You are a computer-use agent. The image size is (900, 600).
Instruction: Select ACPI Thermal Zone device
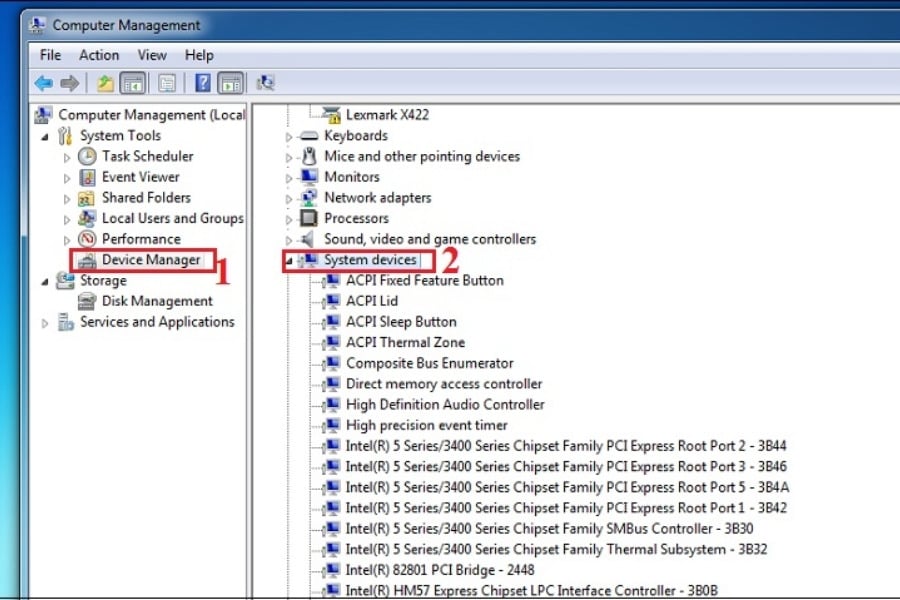click(405, 343)
